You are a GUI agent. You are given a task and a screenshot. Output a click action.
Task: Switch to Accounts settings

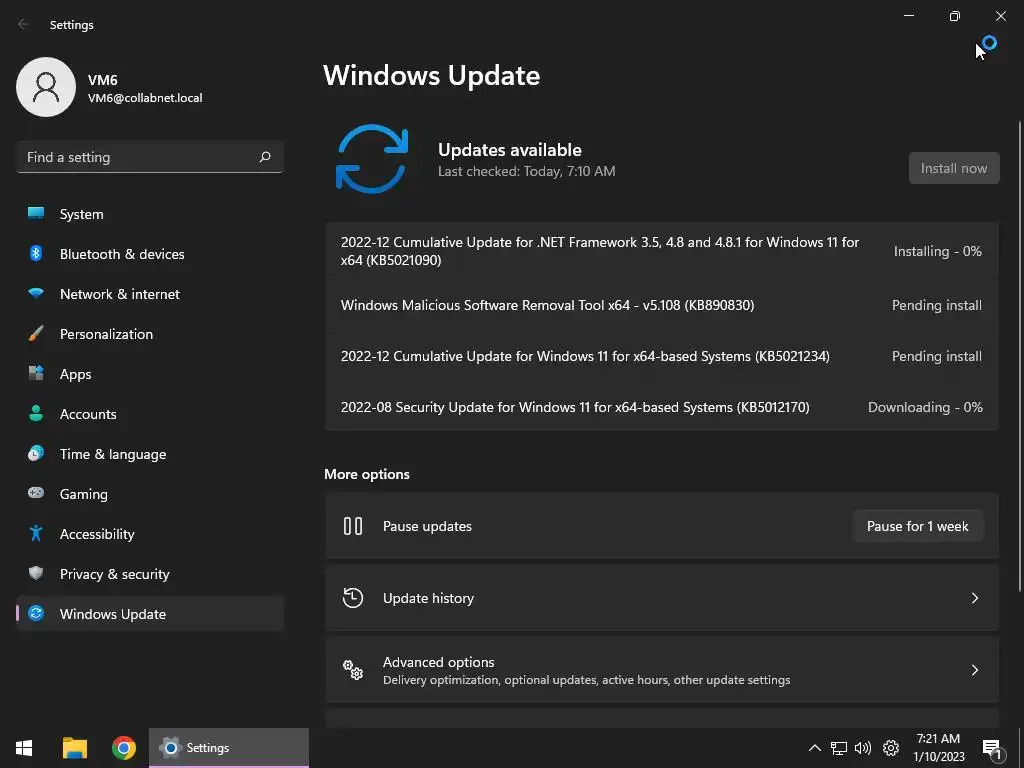click(150, 413)
